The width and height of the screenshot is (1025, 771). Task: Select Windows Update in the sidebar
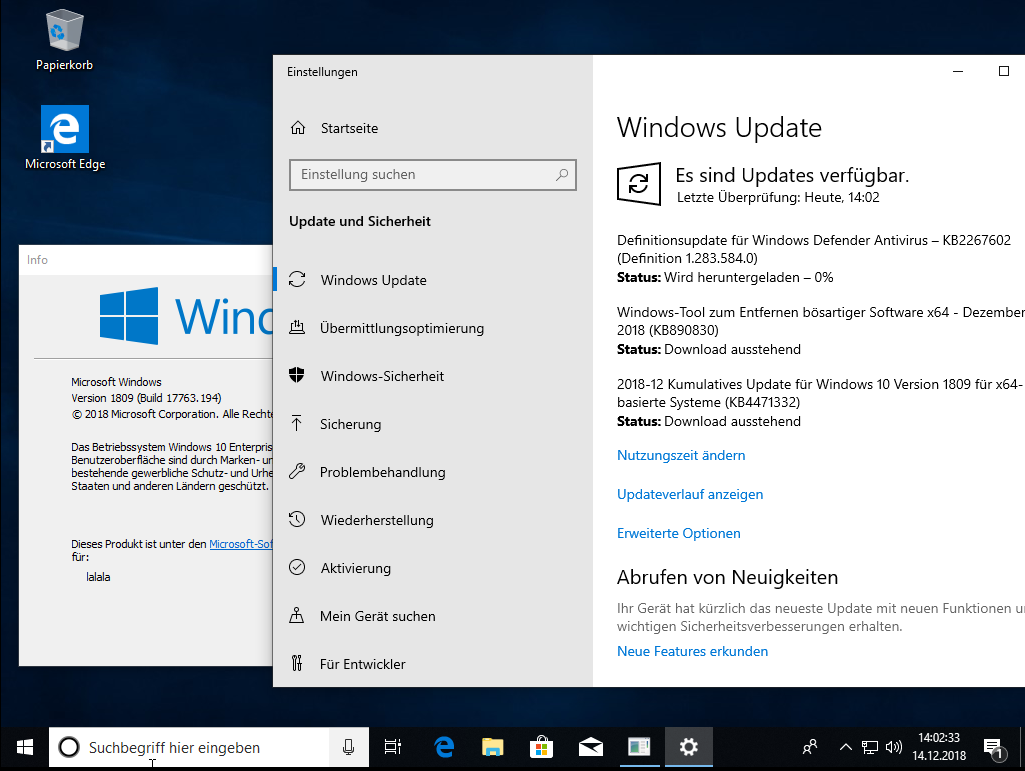(x=373, y=280)
